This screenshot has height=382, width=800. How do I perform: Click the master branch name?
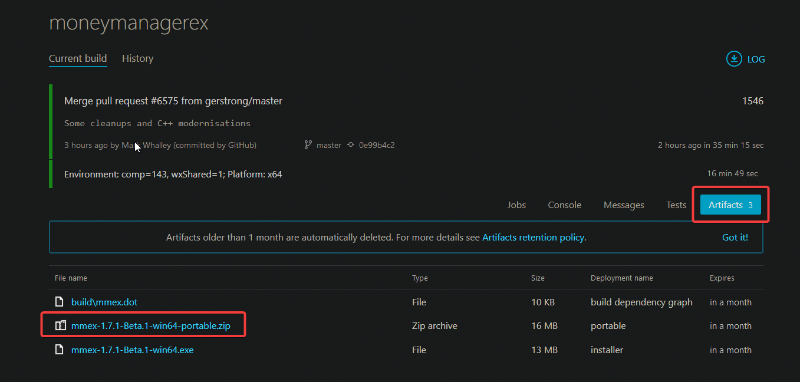pos(328,145)
